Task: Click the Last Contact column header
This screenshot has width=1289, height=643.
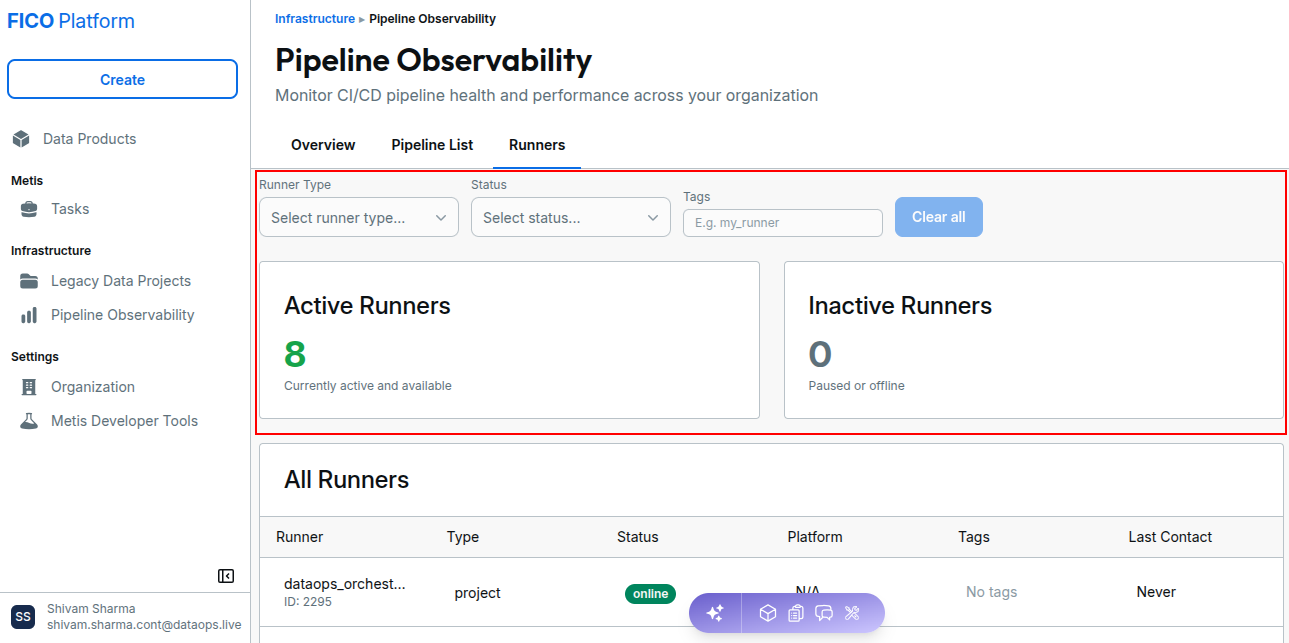Action: (x=1170, y=537)
